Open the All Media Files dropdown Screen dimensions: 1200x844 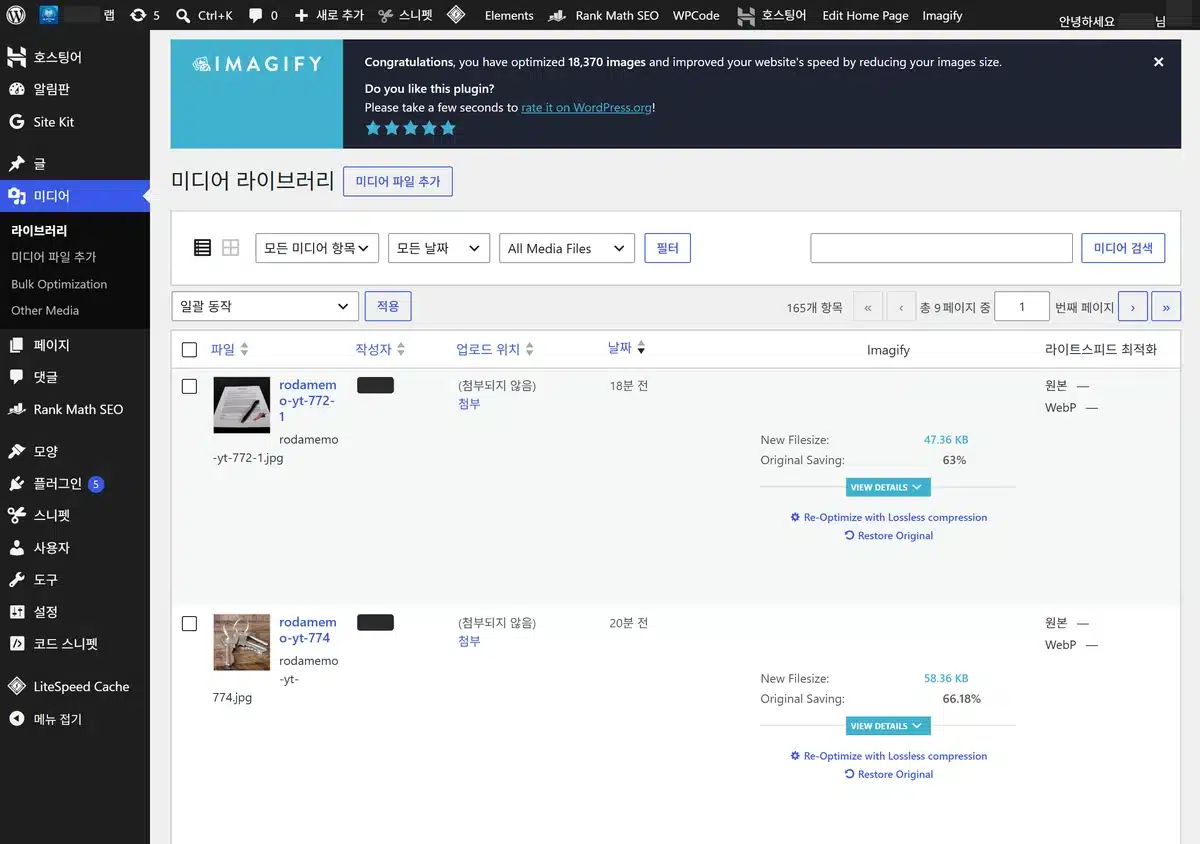[567, 248]
